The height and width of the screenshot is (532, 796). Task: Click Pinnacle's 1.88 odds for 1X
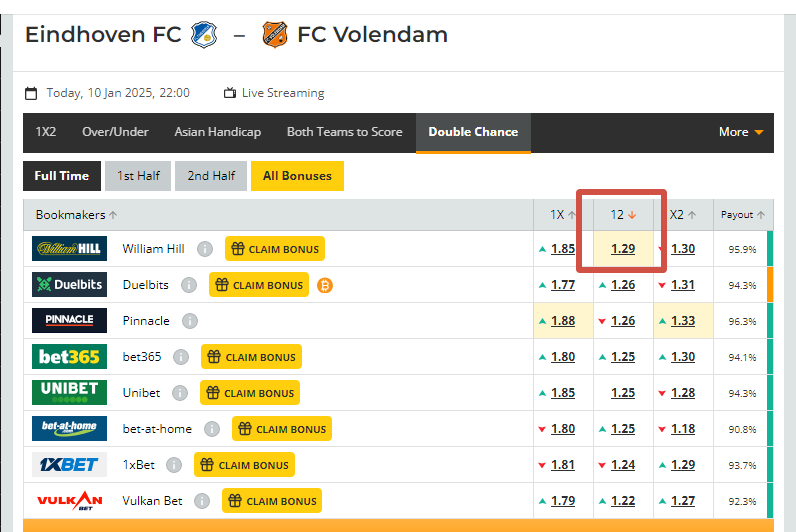[x=563, y=321]
